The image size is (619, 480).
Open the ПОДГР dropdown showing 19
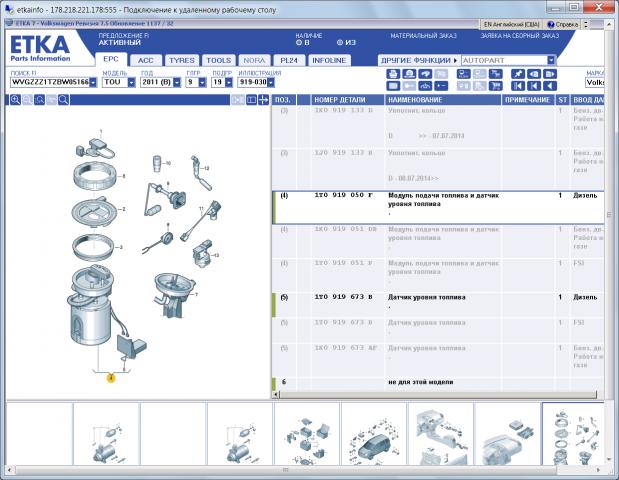pyautogui.click(x=229, y=82)
